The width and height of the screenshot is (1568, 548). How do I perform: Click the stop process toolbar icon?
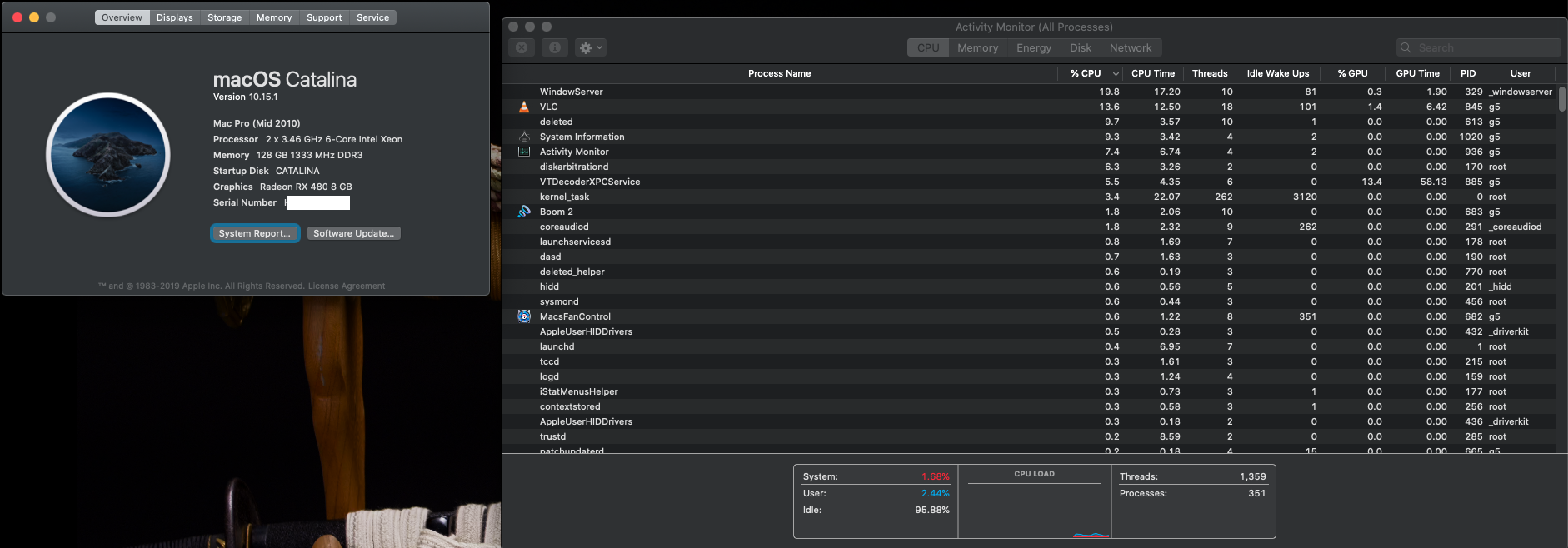coord(522,47)
